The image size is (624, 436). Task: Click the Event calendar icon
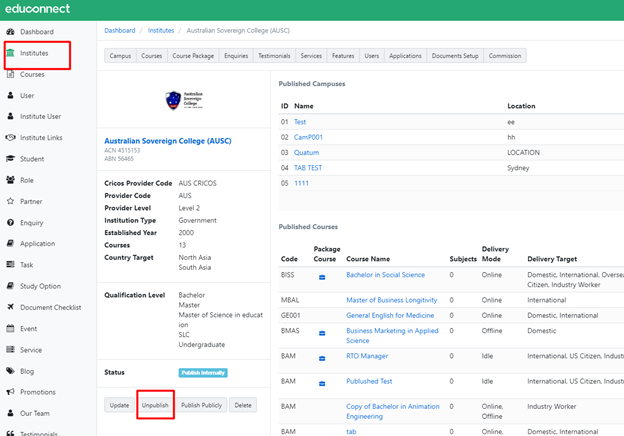10,328
